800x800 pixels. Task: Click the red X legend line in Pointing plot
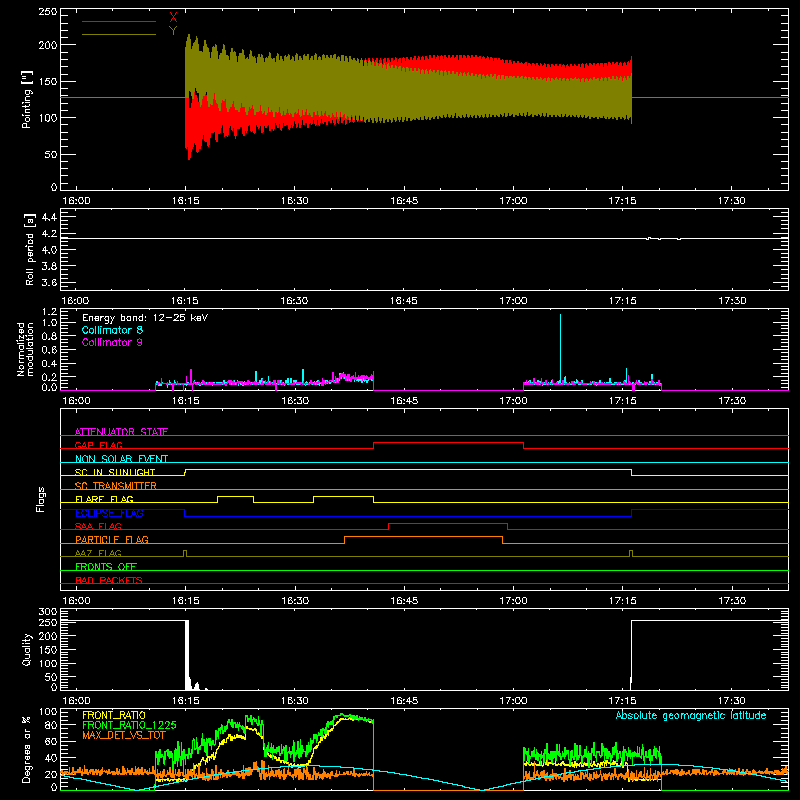click(119, 21)
